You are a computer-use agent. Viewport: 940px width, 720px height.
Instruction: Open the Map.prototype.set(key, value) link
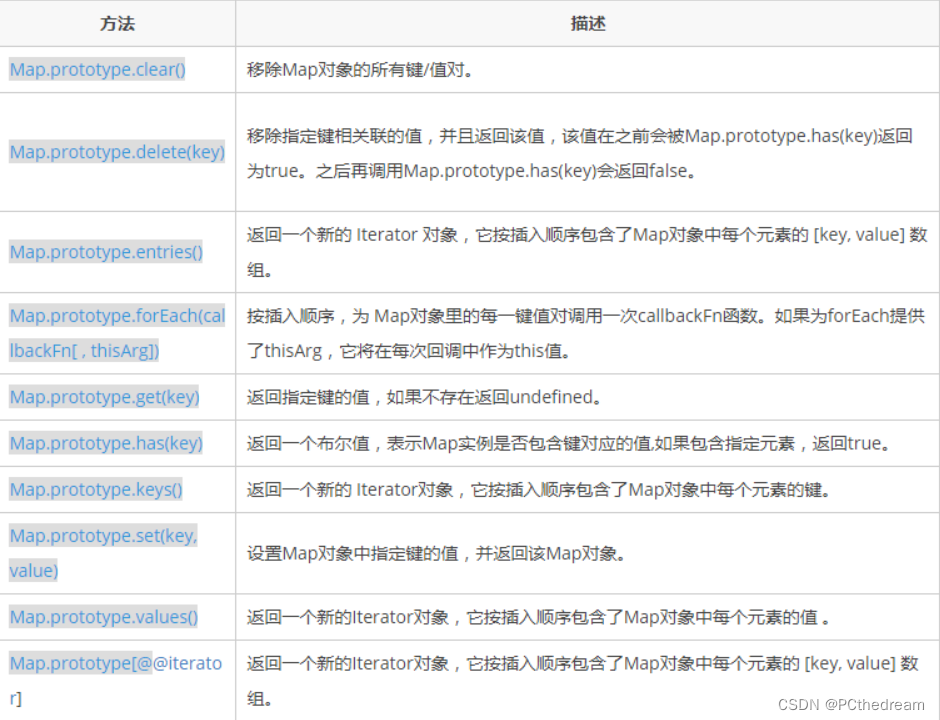[x=103, y=553]
